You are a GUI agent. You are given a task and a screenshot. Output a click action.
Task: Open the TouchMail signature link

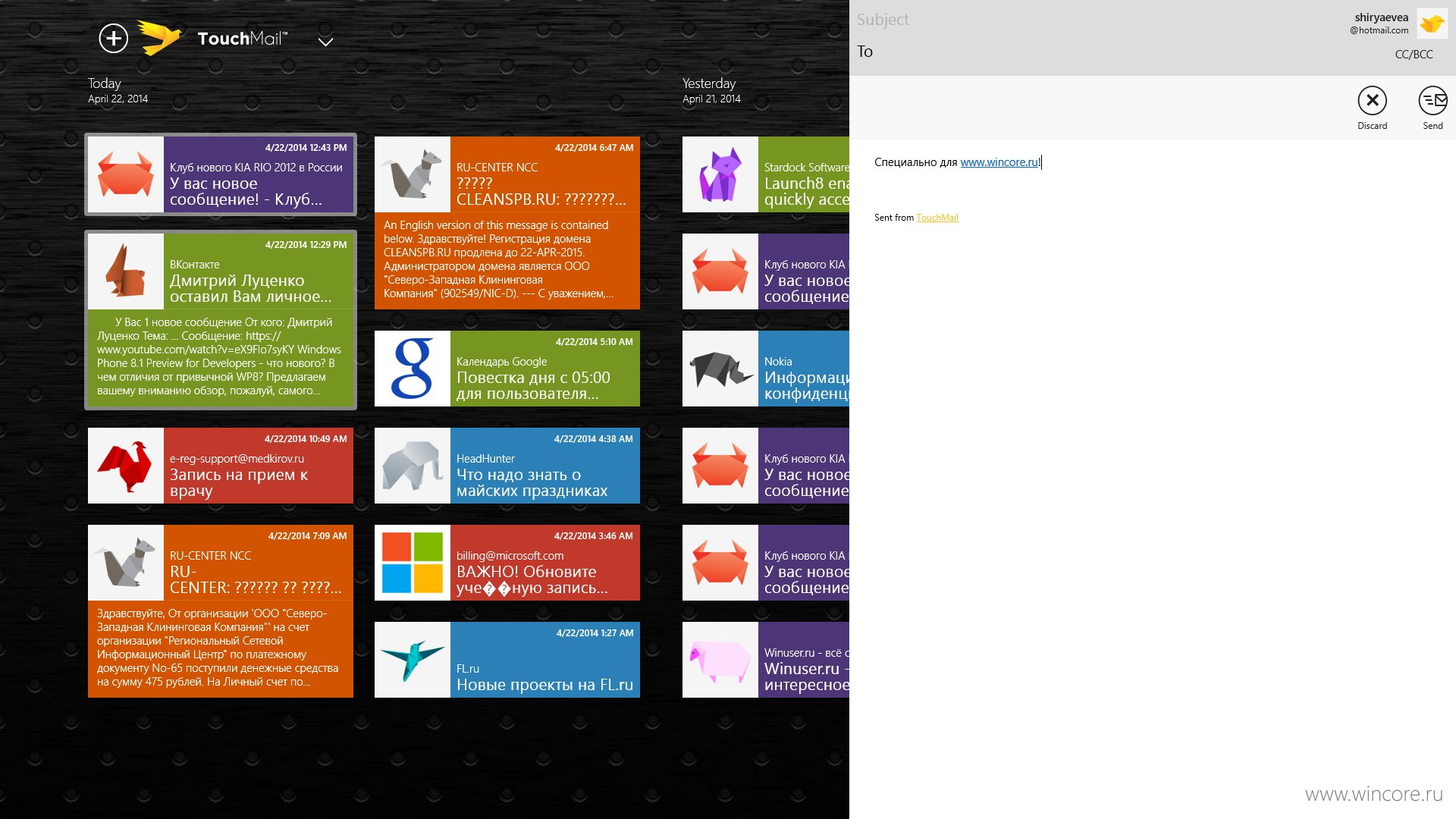click(937, 218)
